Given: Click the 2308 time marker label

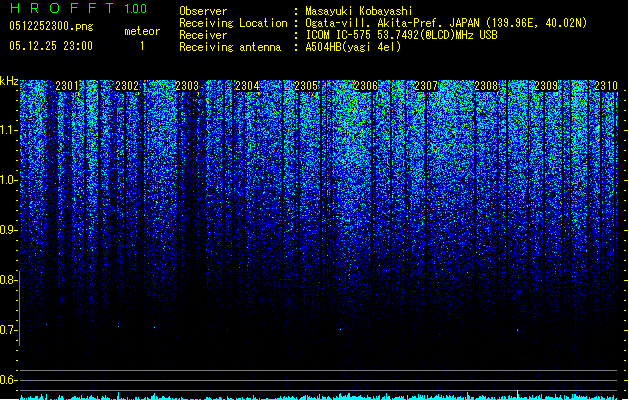Looking at the screenshot, I should (x=486, y=86).
